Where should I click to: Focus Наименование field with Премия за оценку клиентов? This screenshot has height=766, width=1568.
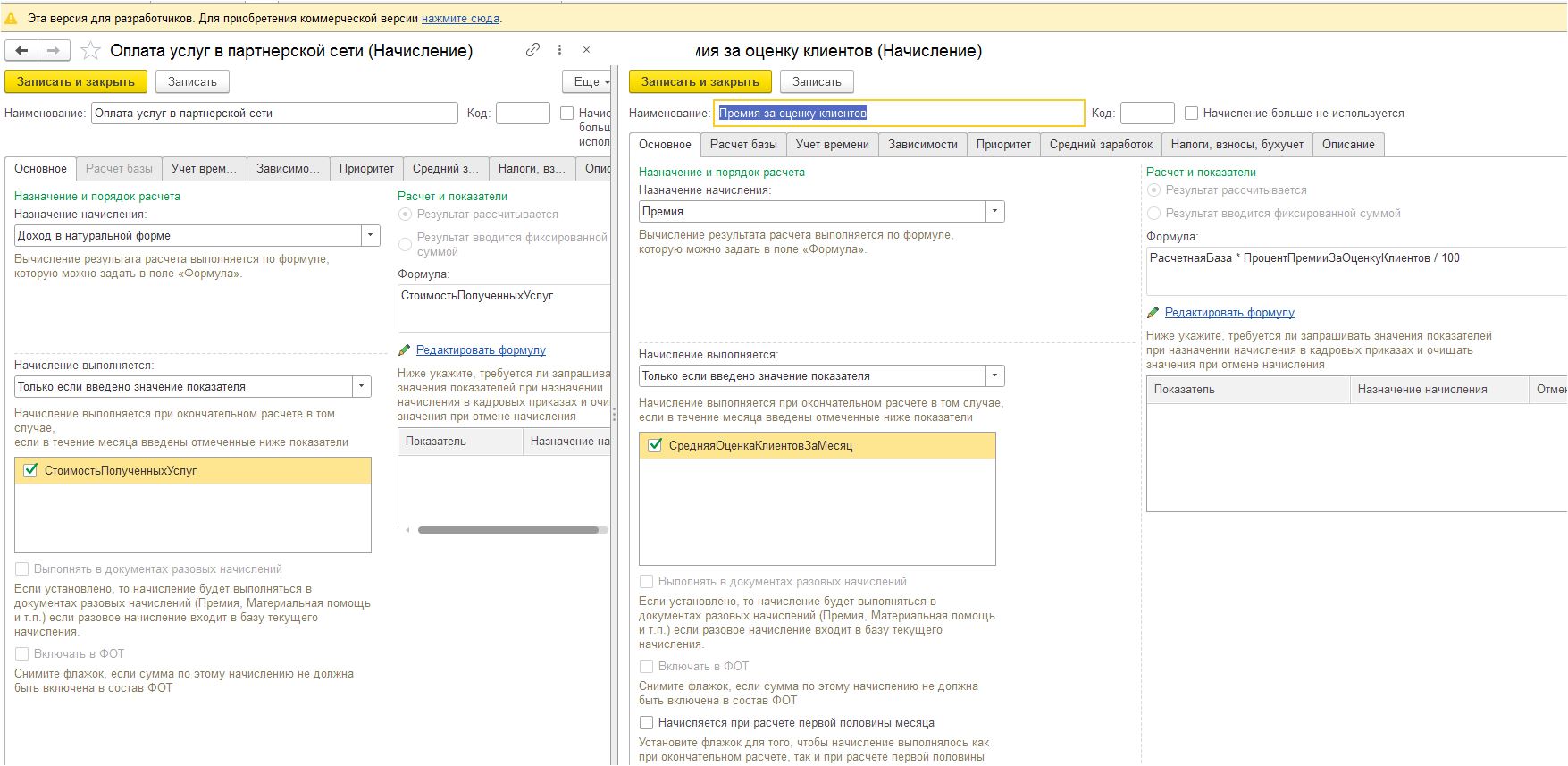[900, 114]
